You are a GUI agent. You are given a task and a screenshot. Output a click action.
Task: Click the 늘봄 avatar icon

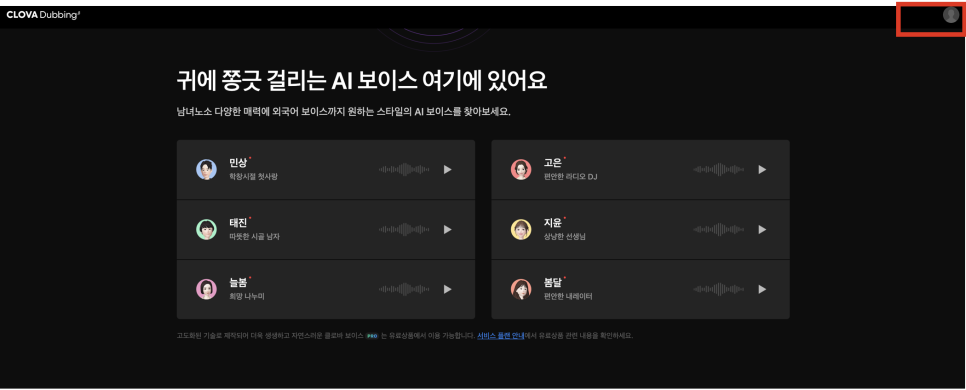point(206,289)
